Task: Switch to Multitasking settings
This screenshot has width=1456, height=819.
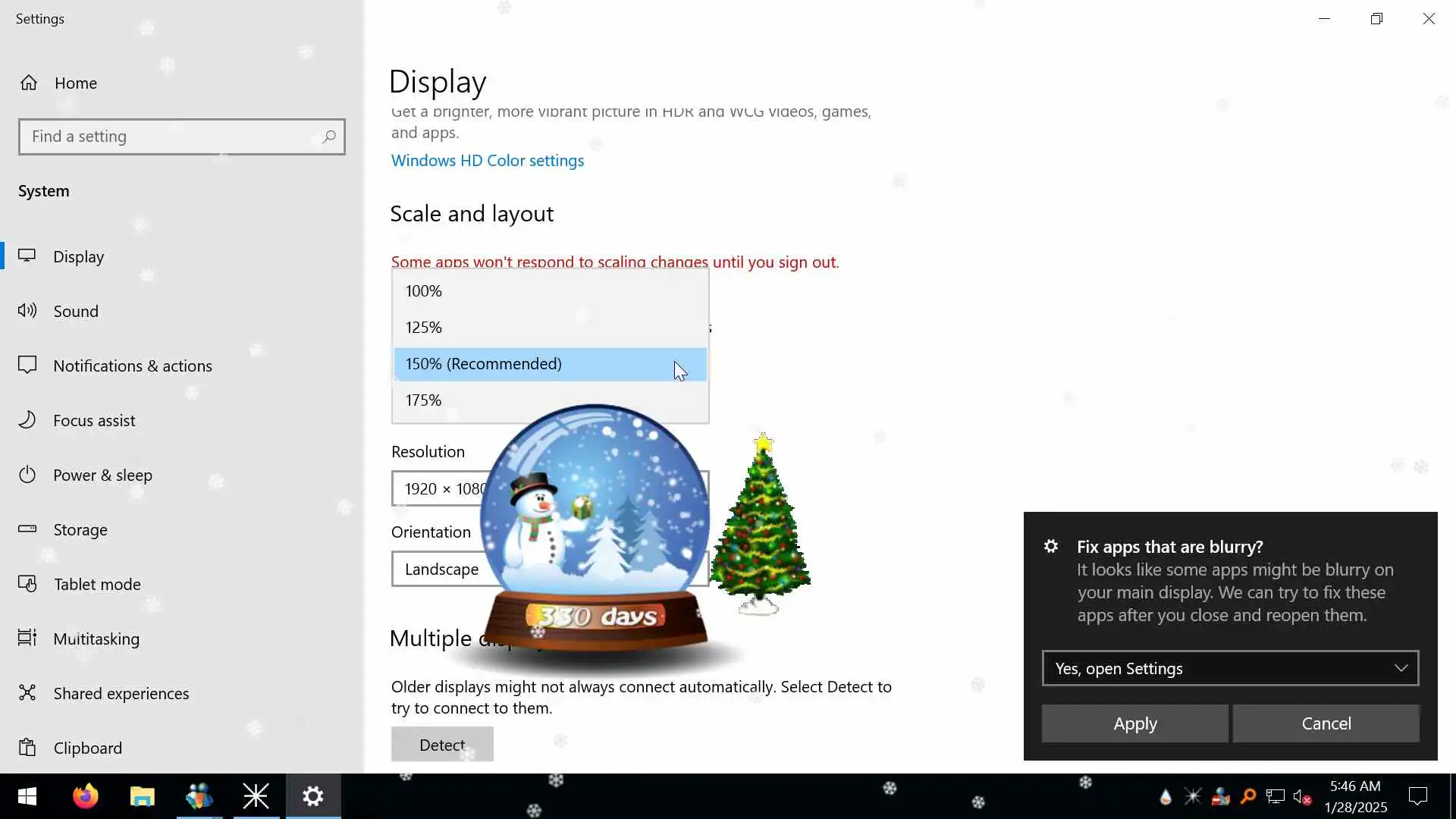Action: click(96, 639)
